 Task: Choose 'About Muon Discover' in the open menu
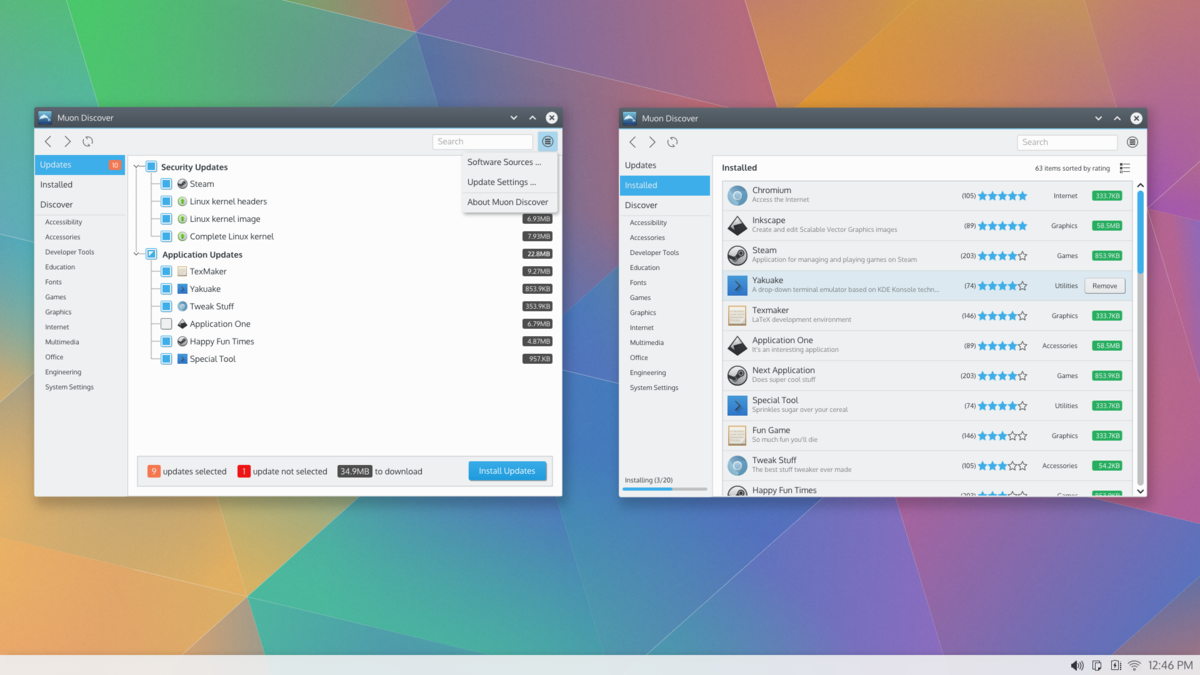point(507,202)
